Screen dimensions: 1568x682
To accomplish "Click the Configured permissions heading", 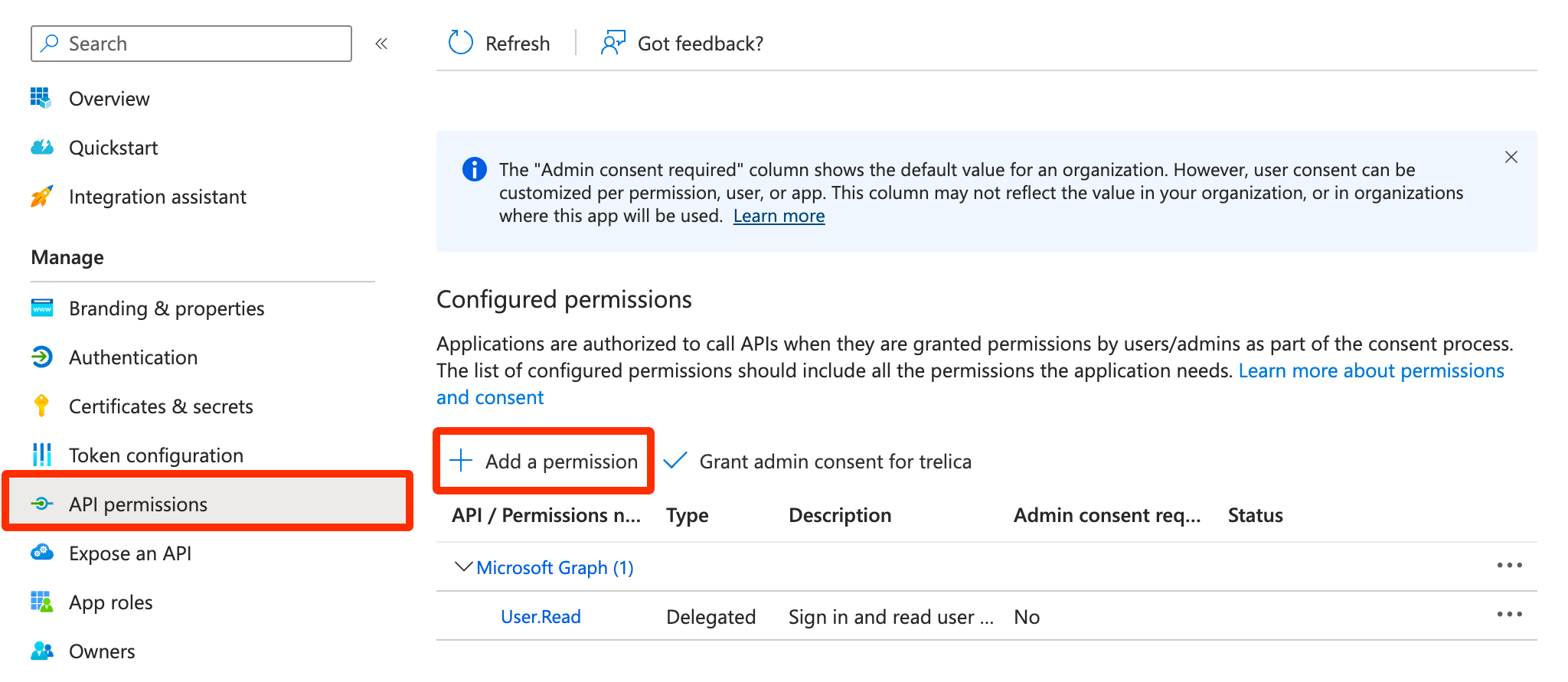I will pos(564,299).
